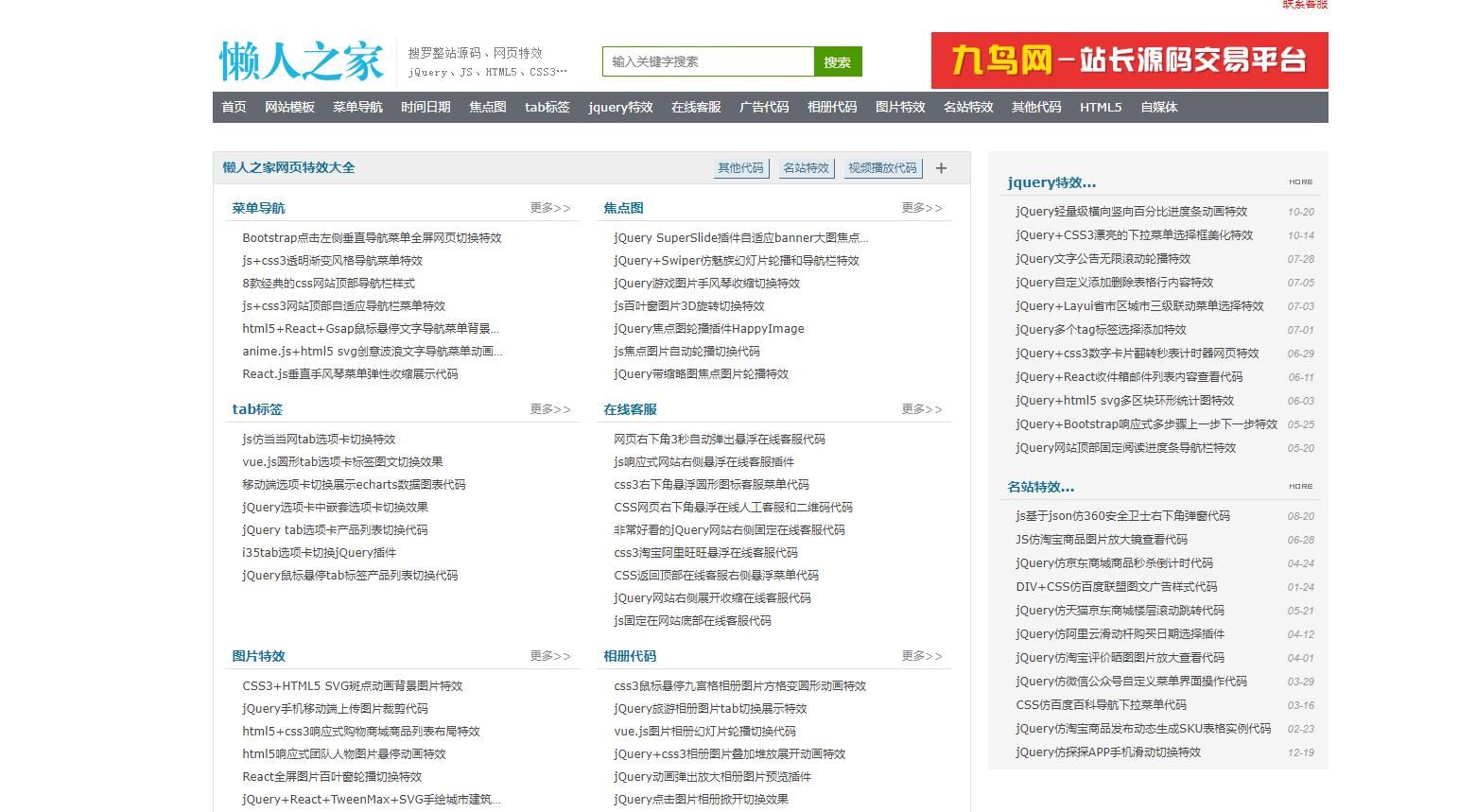
Task: Select 图片特效 in the top navigation bar
Action: (900, 107)
